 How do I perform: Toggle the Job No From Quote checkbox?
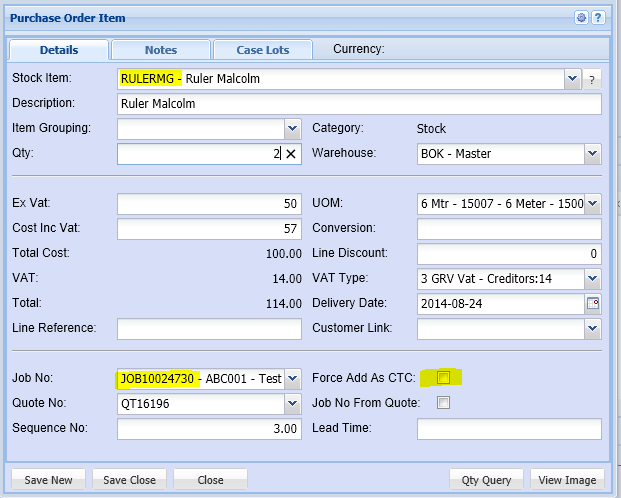pos(443,403)
